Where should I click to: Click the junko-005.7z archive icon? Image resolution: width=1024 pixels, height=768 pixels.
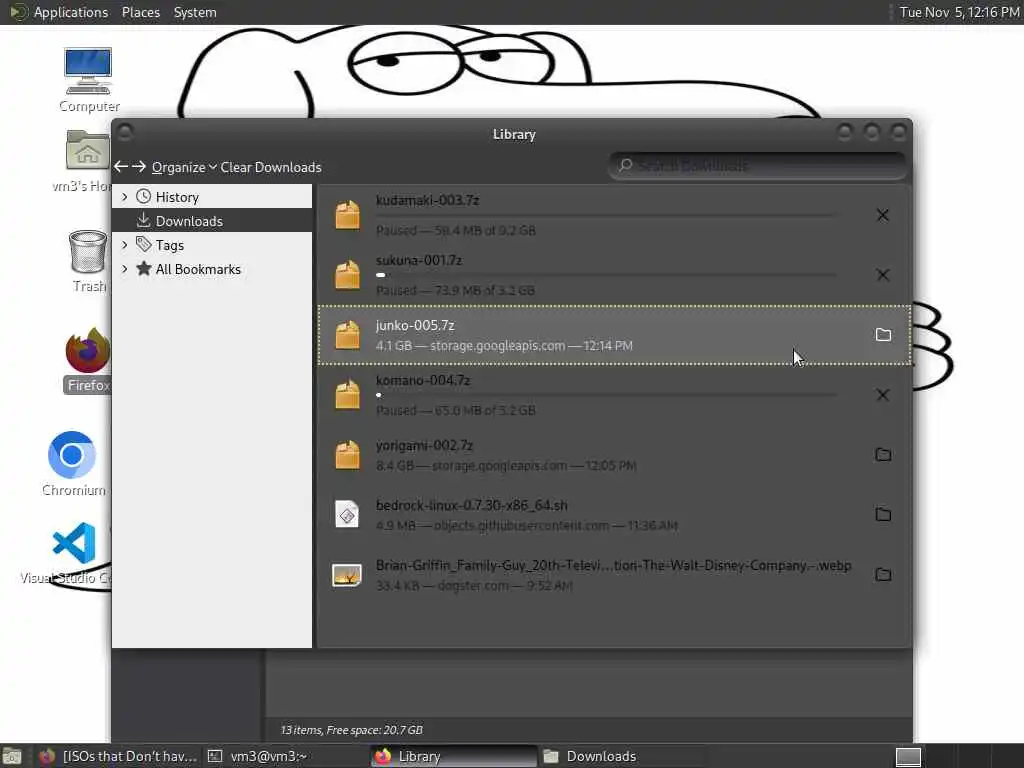[x=347, y=335]
